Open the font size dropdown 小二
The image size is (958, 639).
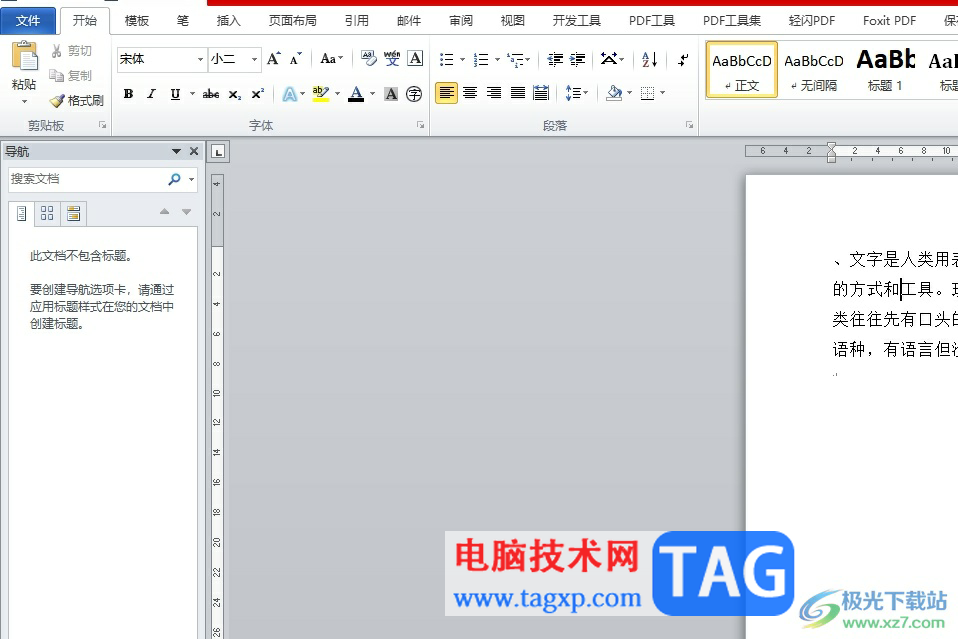[254, 59]
